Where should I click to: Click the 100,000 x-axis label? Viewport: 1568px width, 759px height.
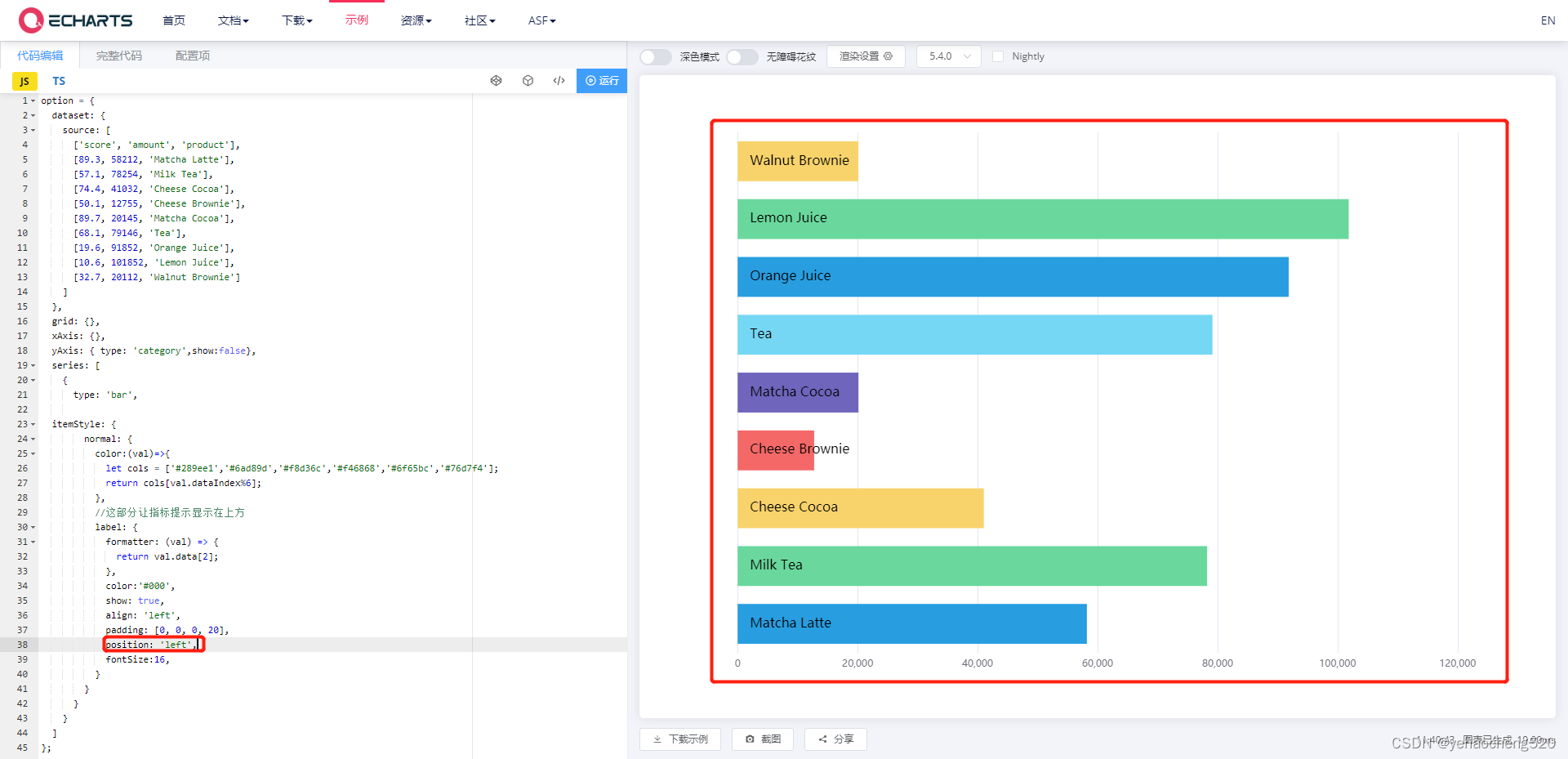click(x=1338, y=663)
